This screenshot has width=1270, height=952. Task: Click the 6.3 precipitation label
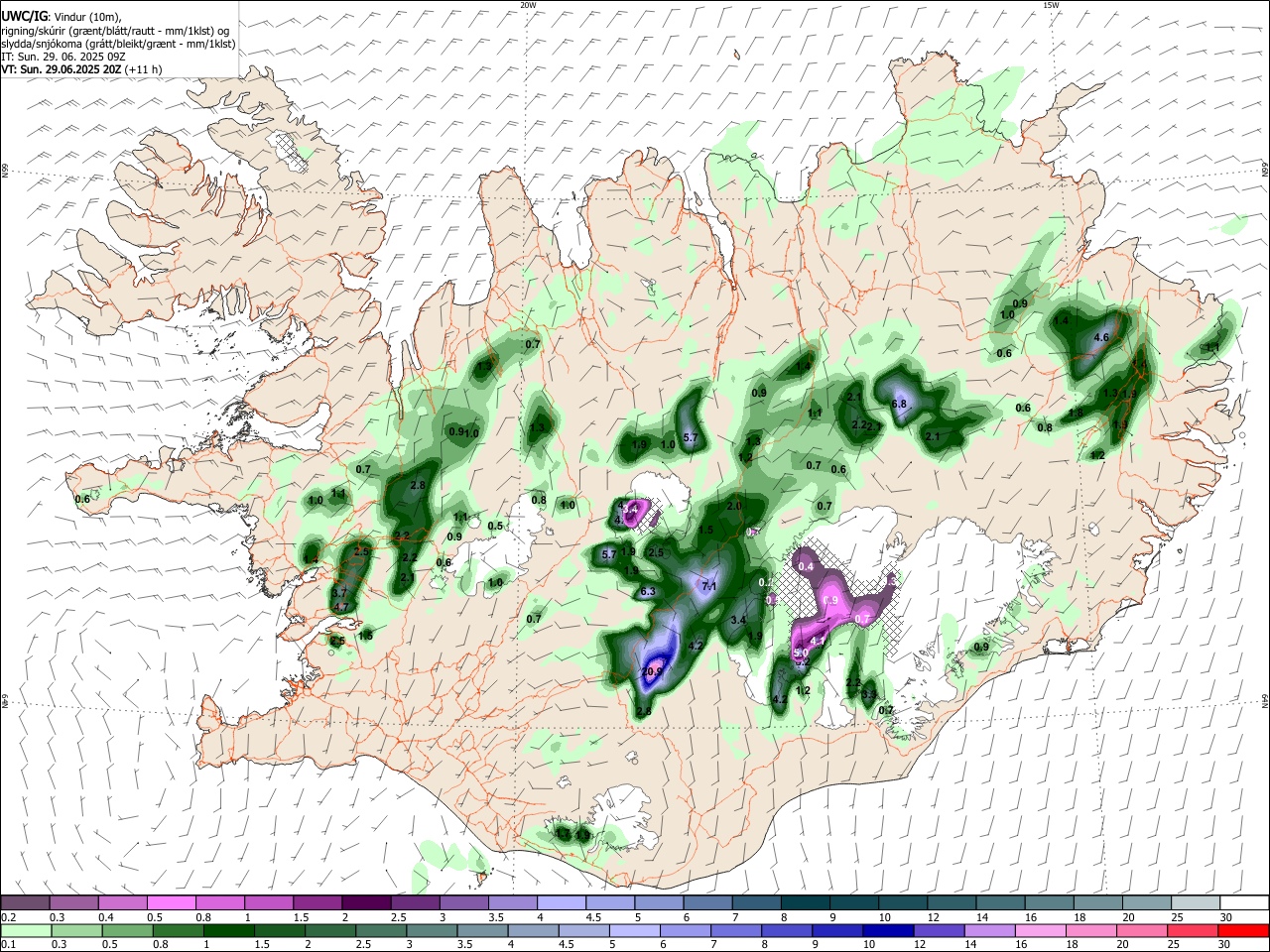(649, 592)
